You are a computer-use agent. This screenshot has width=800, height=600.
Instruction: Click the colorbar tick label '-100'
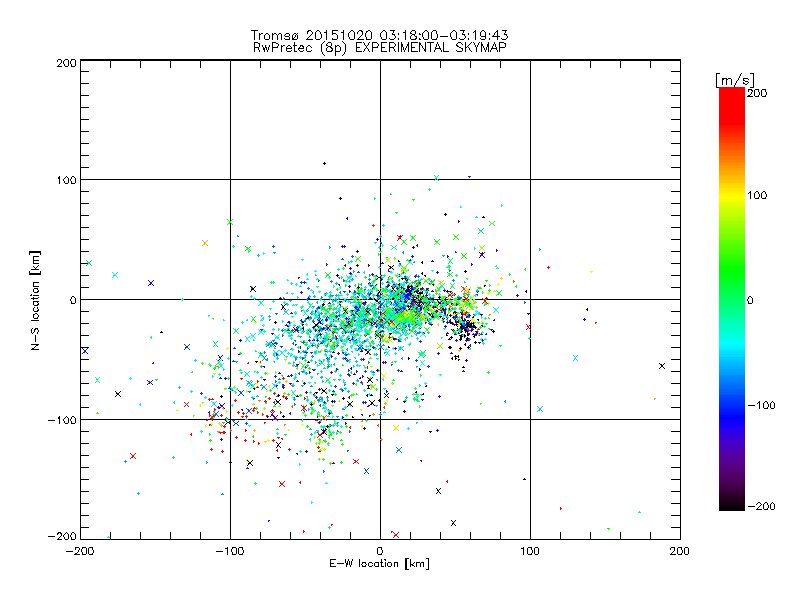761,406
